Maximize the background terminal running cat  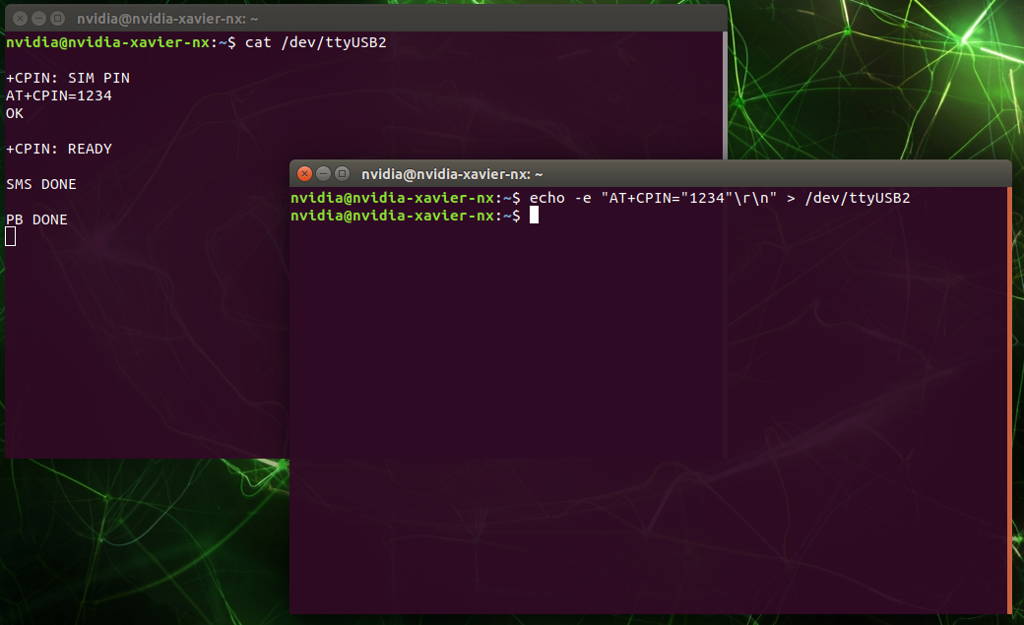click(57, 18)
